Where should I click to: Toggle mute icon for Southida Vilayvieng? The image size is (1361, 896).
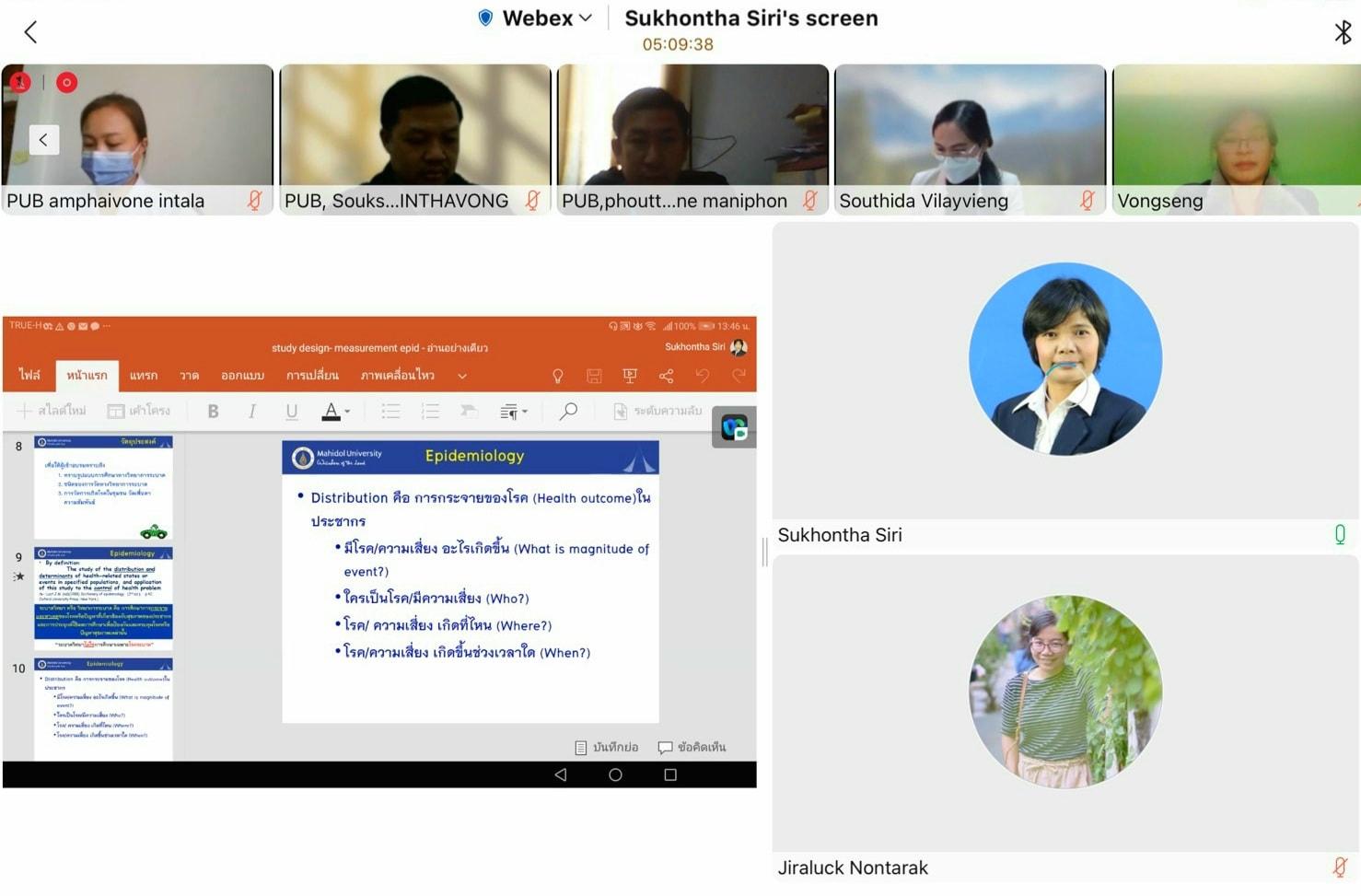pos(1087,200)
